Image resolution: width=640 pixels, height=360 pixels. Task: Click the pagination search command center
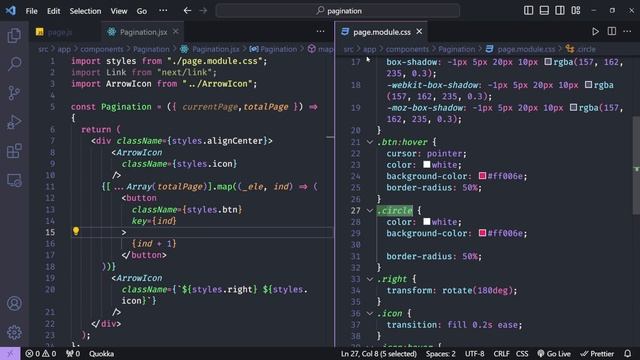338,11
